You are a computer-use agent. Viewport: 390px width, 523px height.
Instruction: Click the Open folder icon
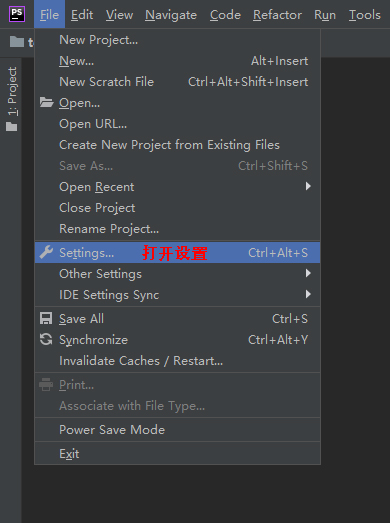click(46, 102)
